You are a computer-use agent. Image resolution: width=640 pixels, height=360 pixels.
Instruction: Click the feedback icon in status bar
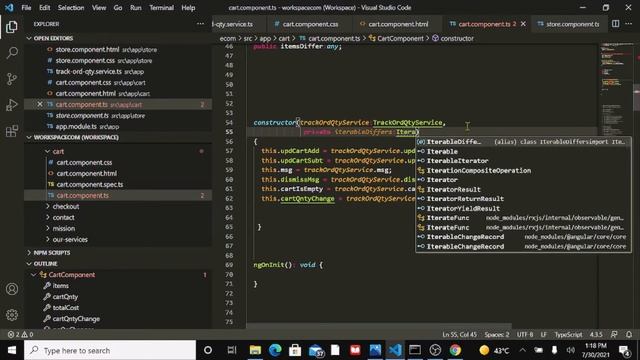614,334
